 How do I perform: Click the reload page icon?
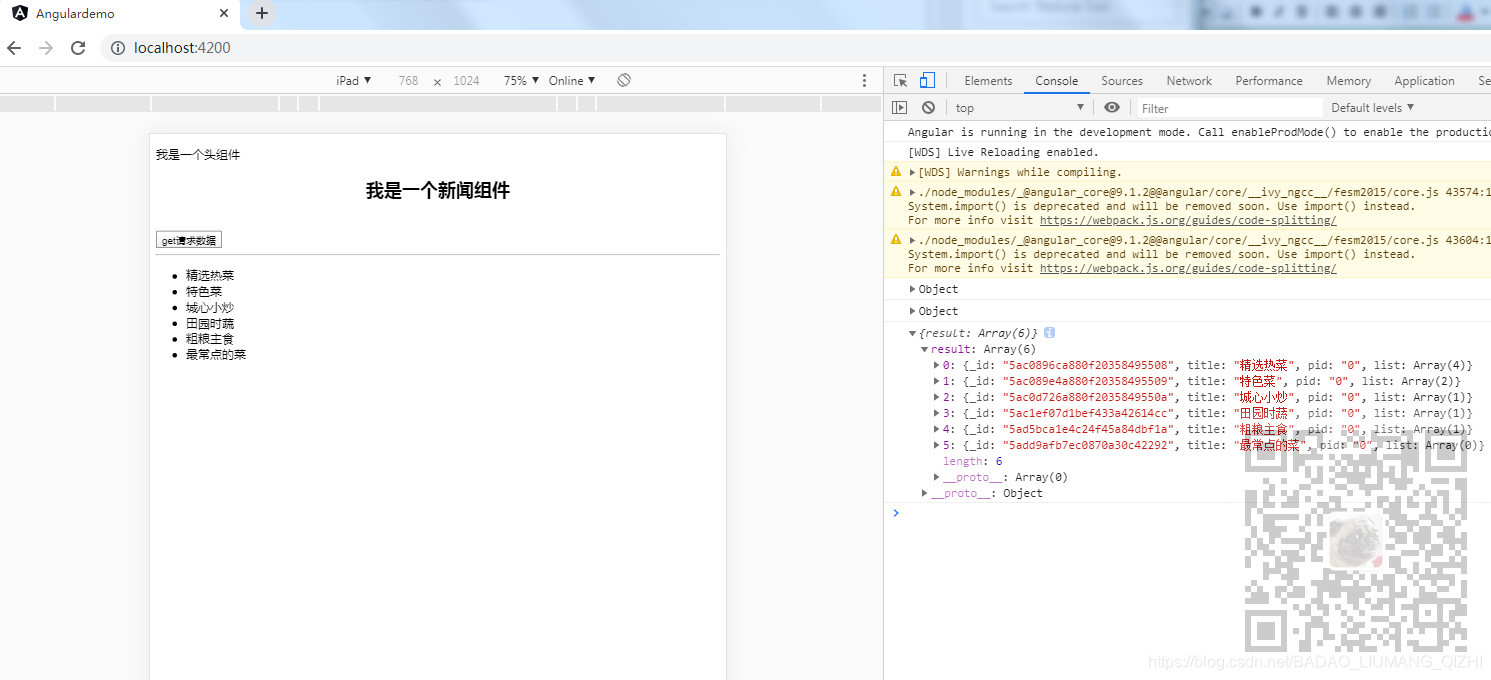pos(78,47)
